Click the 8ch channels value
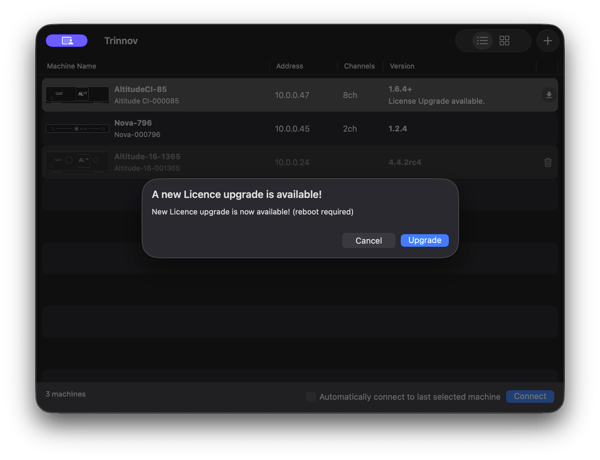Screen dimensions: 600x460 click(x=350, y=95)
